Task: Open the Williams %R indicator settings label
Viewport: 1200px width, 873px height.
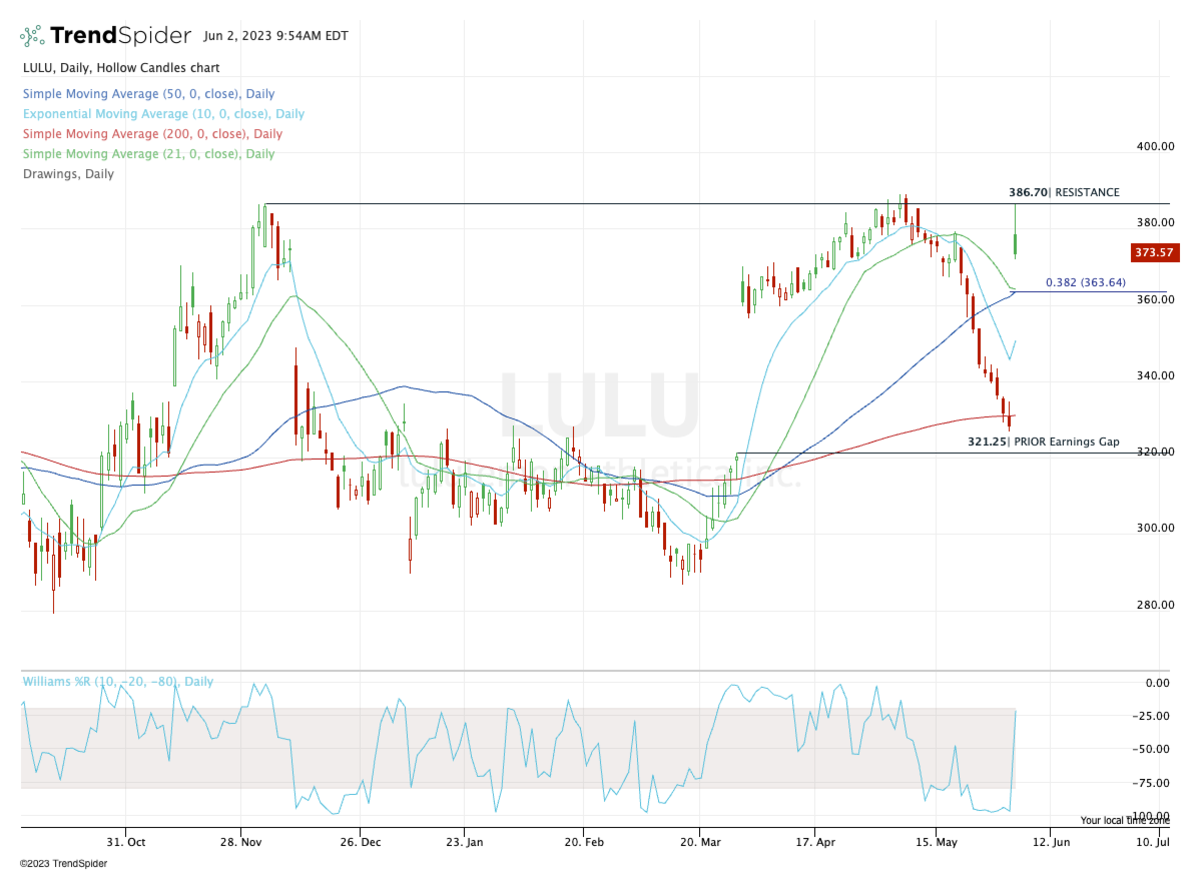Action: tap(117, 681)
